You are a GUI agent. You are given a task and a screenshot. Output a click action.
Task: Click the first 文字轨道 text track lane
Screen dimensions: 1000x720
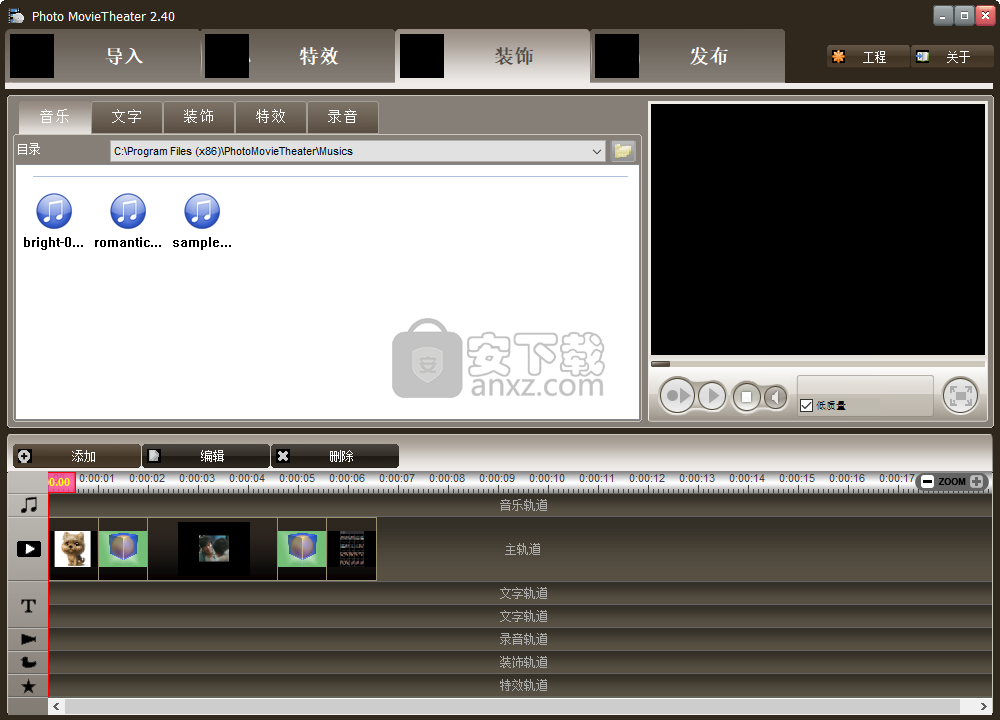pos(520,593)
